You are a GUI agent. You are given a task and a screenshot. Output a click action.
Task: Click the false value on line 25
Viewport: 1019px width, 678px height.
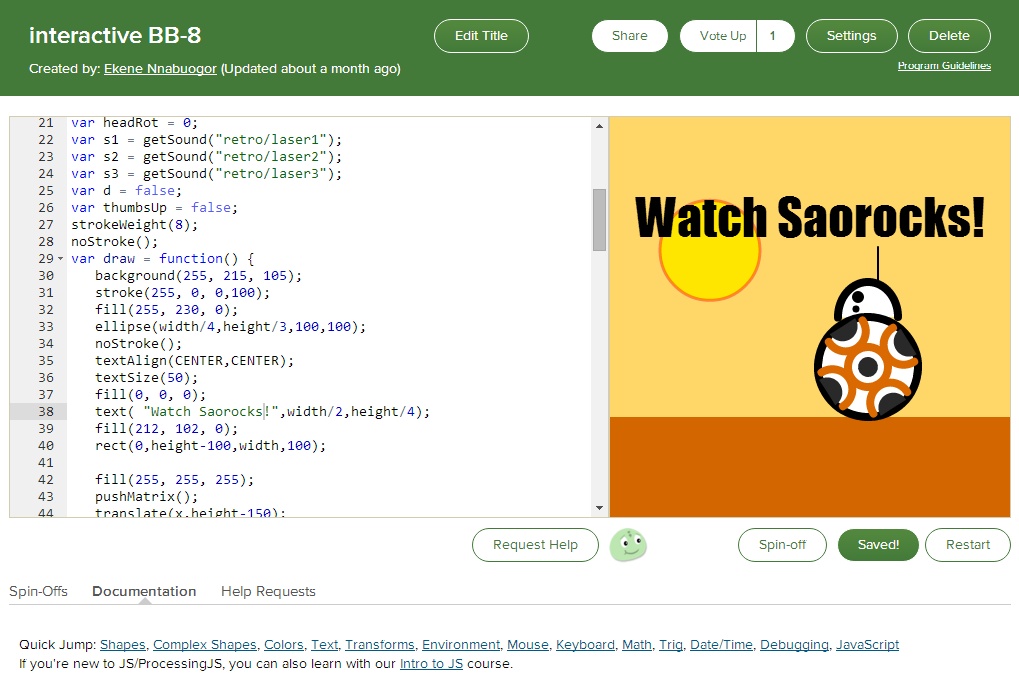[155, 190]
